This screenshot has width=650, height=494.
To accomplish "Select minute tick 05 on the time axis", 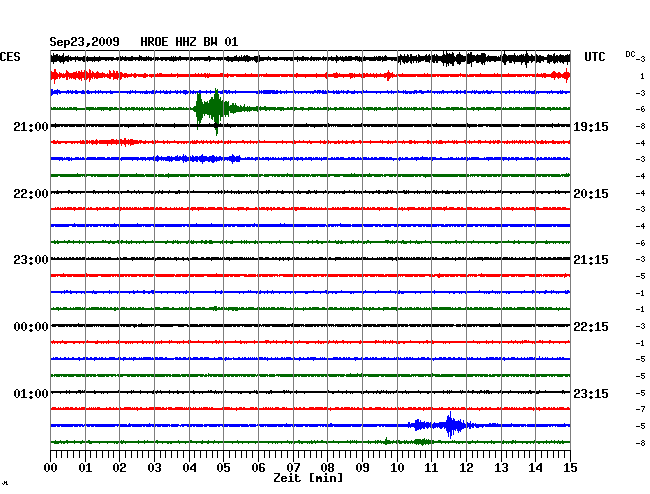I will pos(223,467).
